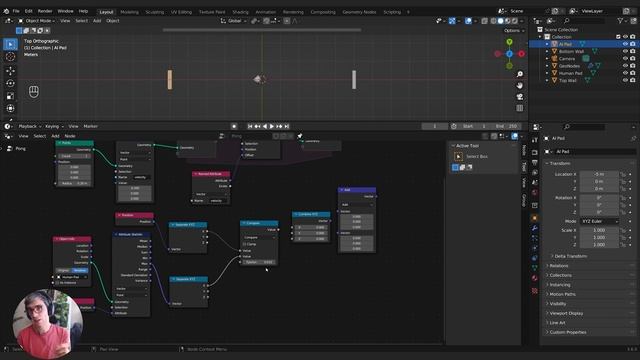640x360 pixels.
Task: Hide AI Pad in viewport via eye icon
Action: point(625,44)
